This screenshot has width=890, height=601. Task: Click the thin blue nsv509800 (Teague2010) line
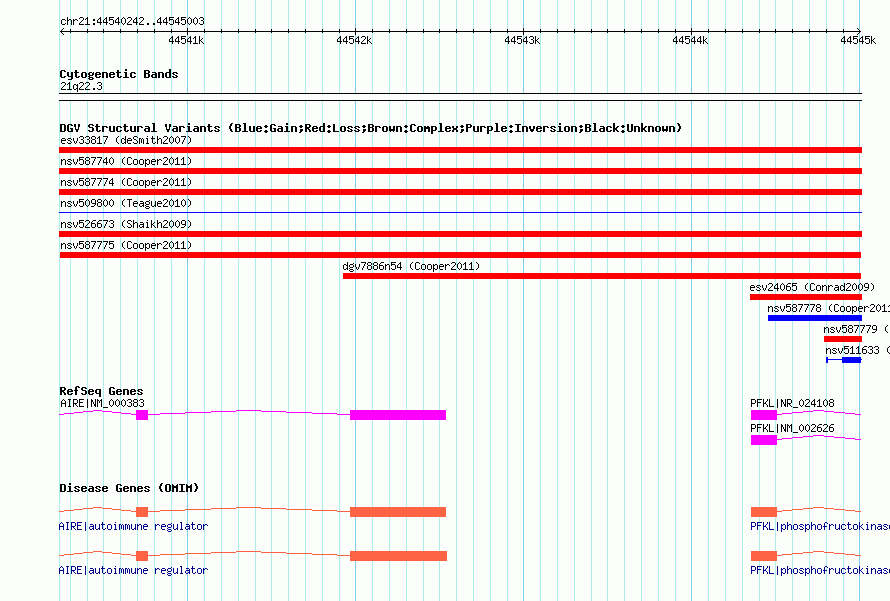coord(460,212)
